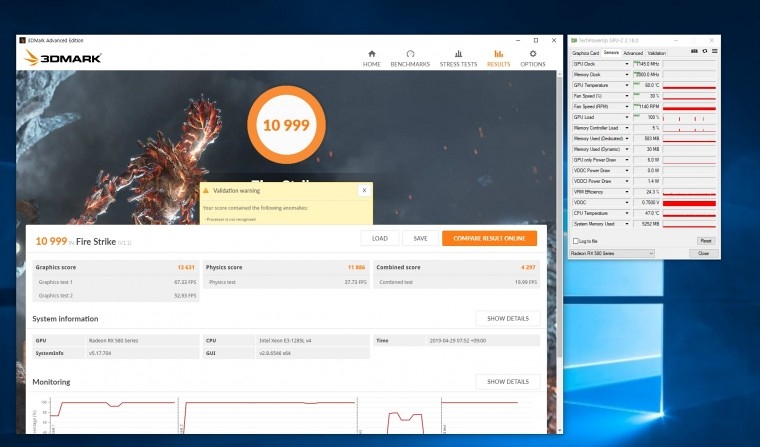This screenshot has height=447, width=760.
Task: Click Radeon RX 580 Series GPU value
Action: coord(113,340)
